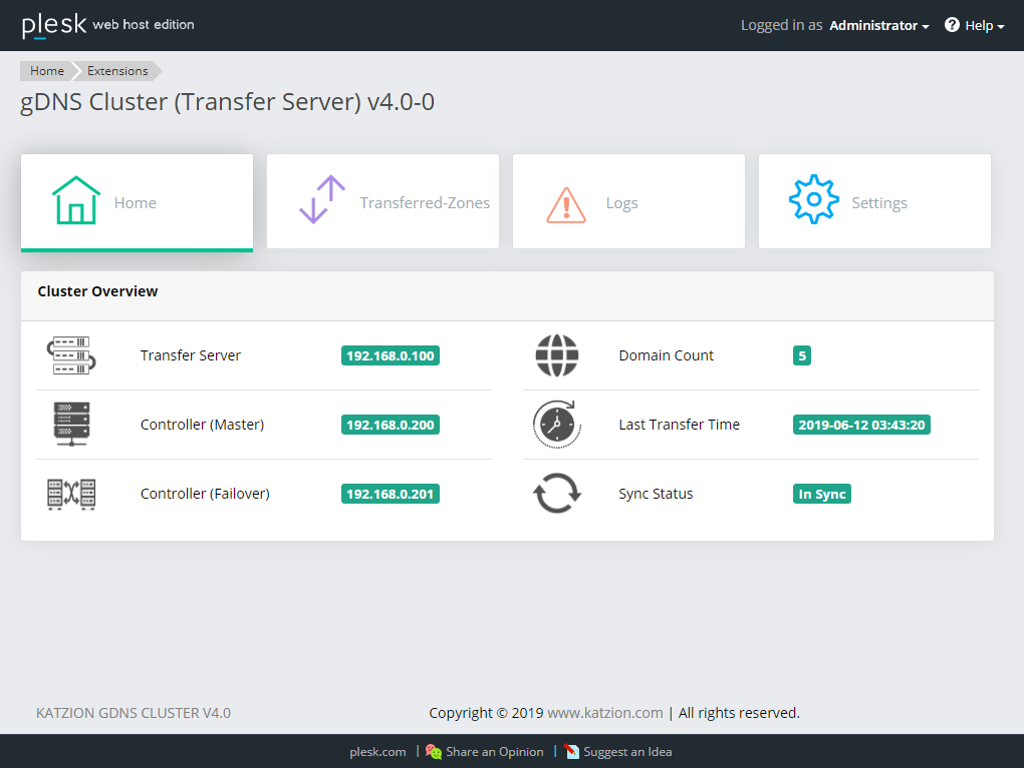Click the KATZION GDNS CLUSTER V4.0 text

(133, 712)
